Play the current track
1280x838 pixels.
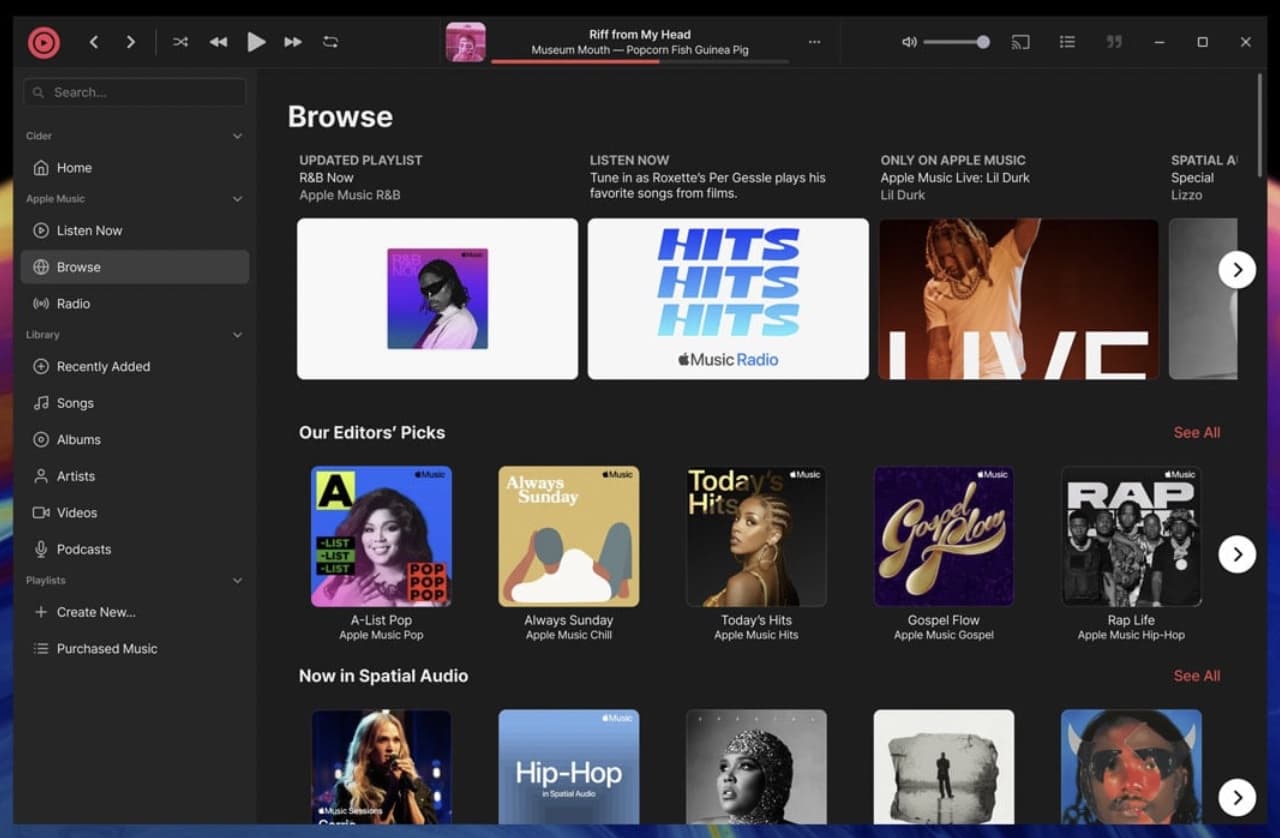pyautogui.click(x=256, y=42)
